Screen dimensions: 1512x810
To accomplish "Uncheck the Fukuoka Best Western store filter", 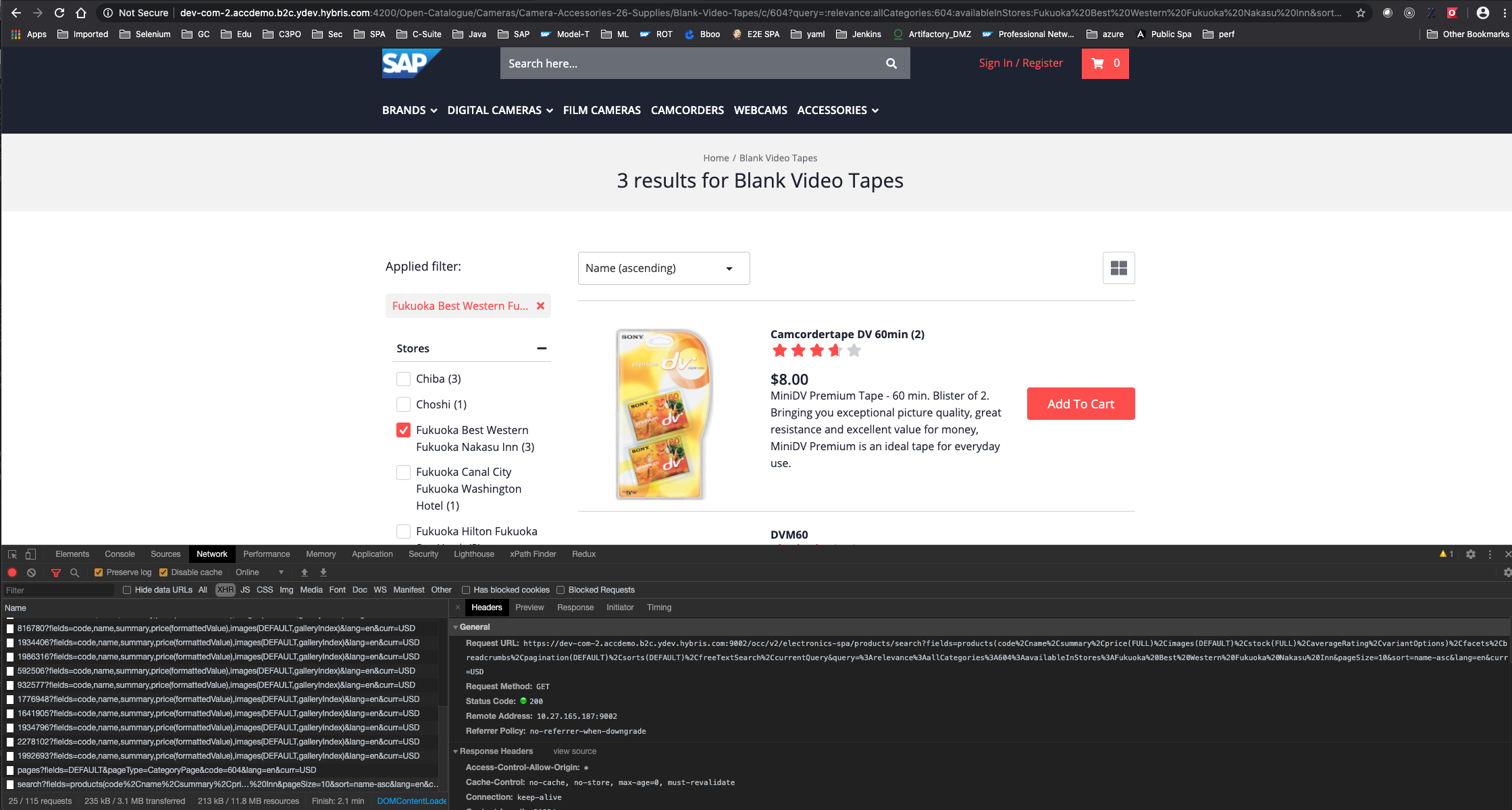I will click(403, 430).
